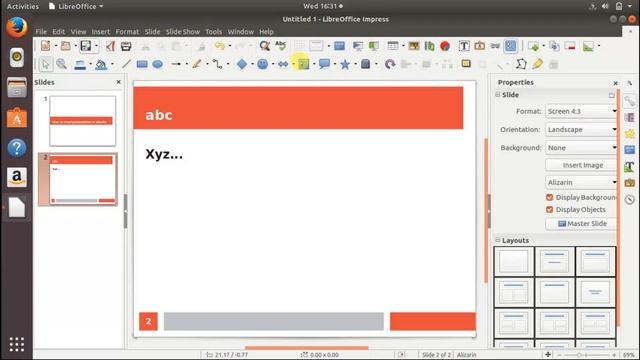This screenshot has width=640, height=360.
Task: Open Ubuntu Software from the dock
Action: coord(17,118)
